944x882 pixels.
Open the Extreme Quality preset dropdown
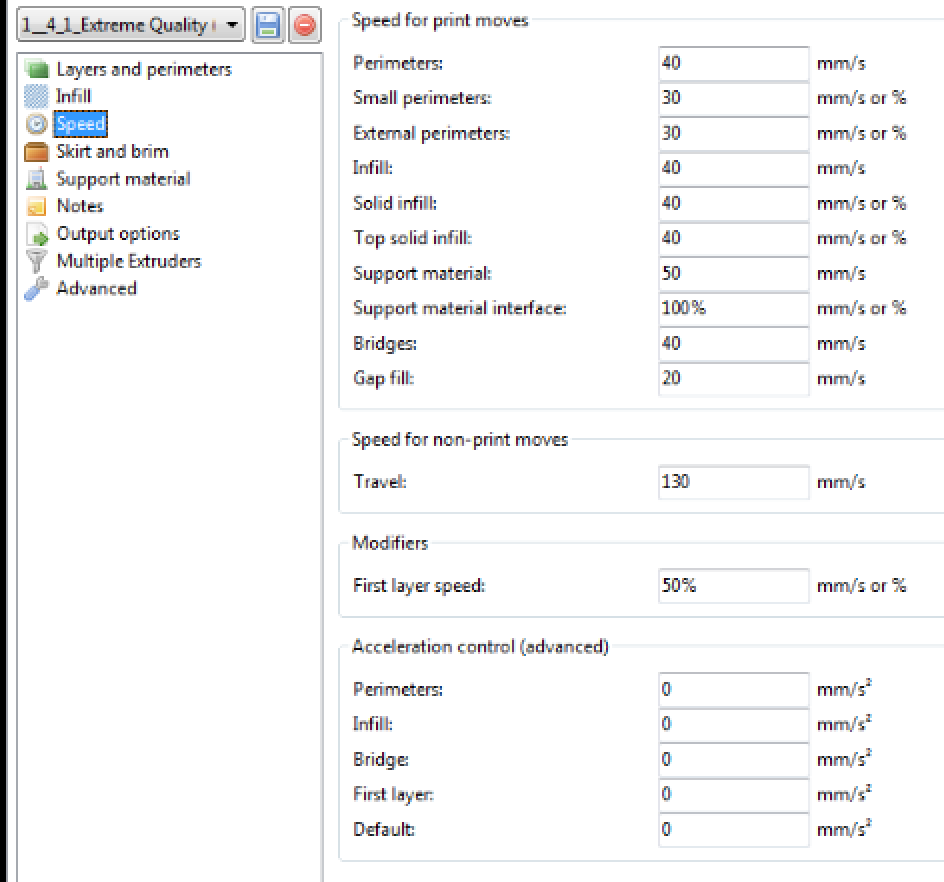pos(131,26)
